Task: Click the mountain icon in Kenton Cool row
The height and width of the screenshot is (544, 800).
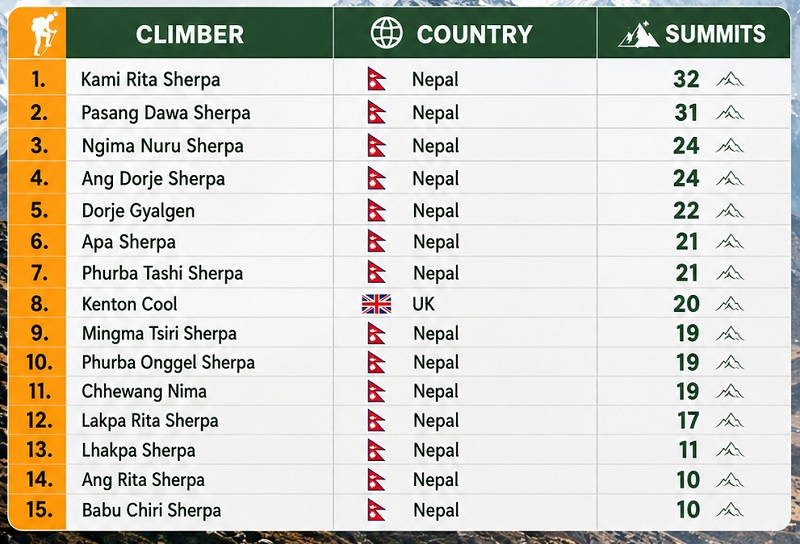Action: (730, 304)
